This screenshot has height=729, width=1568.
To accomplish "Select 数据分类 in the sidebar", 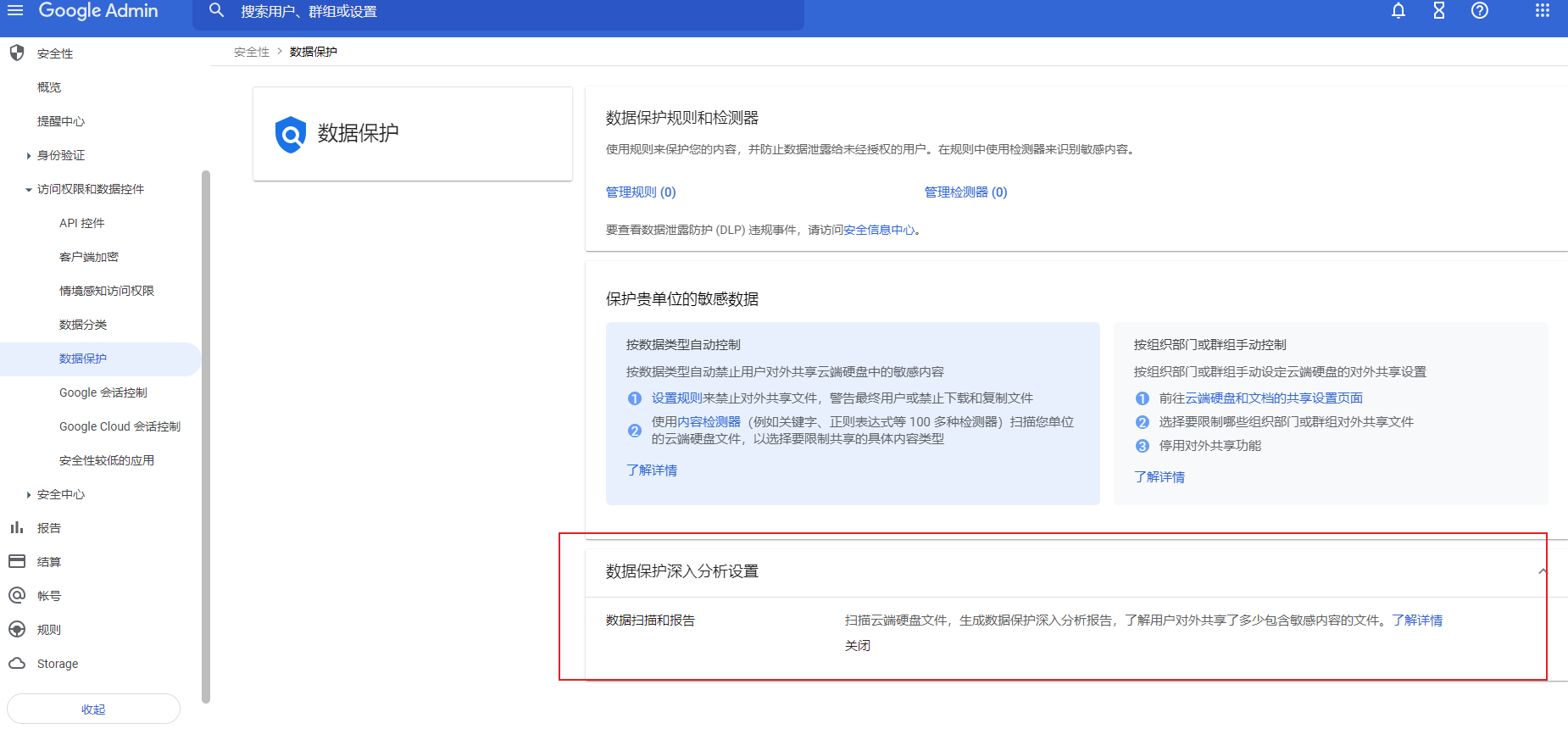I will [x=83, y=325].
